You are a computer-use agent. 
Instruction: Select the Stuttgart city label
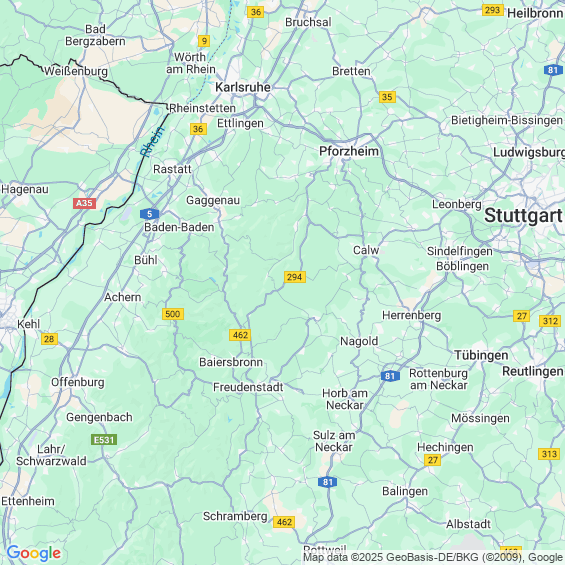[x=523, y=215]
